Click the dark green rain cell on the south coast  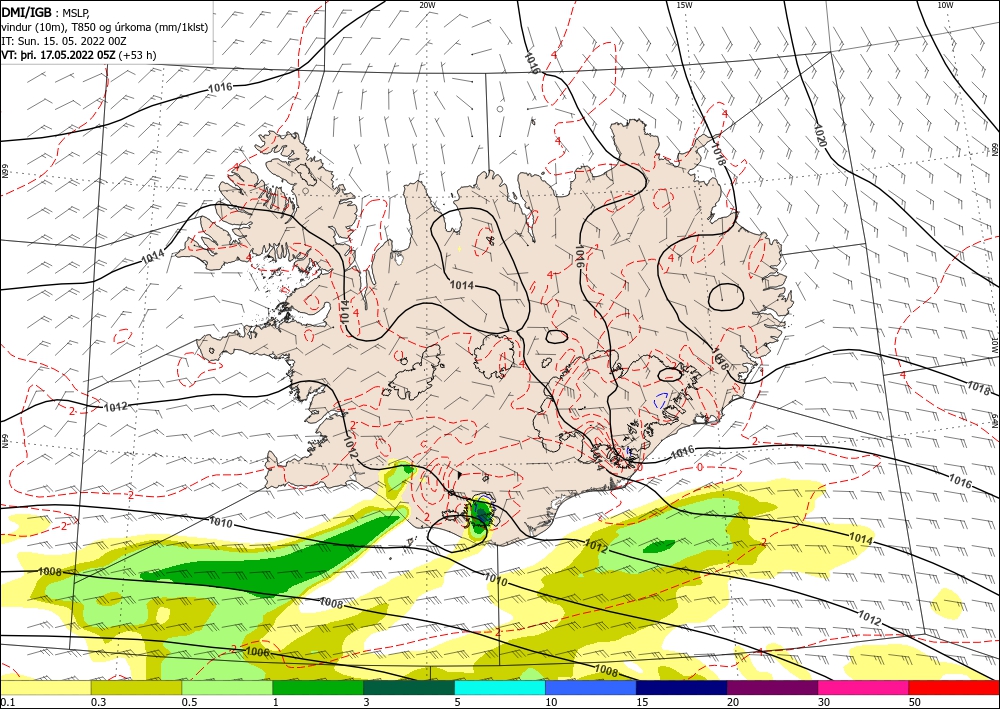point(481,513)
